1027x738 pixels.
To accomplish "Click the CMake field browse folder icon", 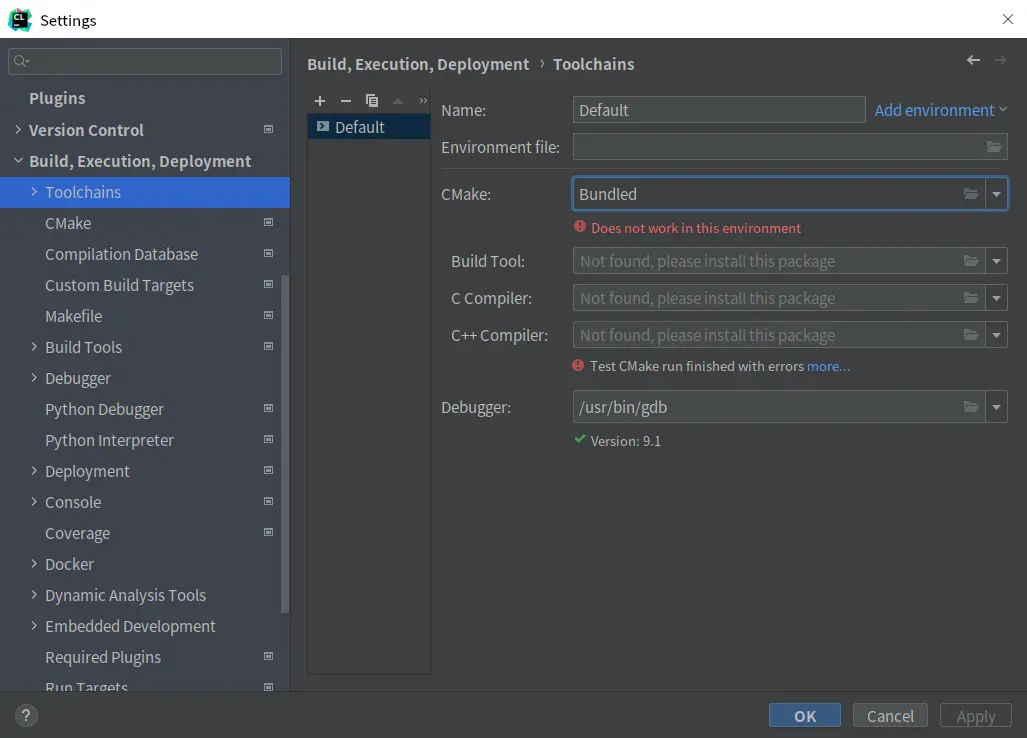I will (x=971, y=194).
